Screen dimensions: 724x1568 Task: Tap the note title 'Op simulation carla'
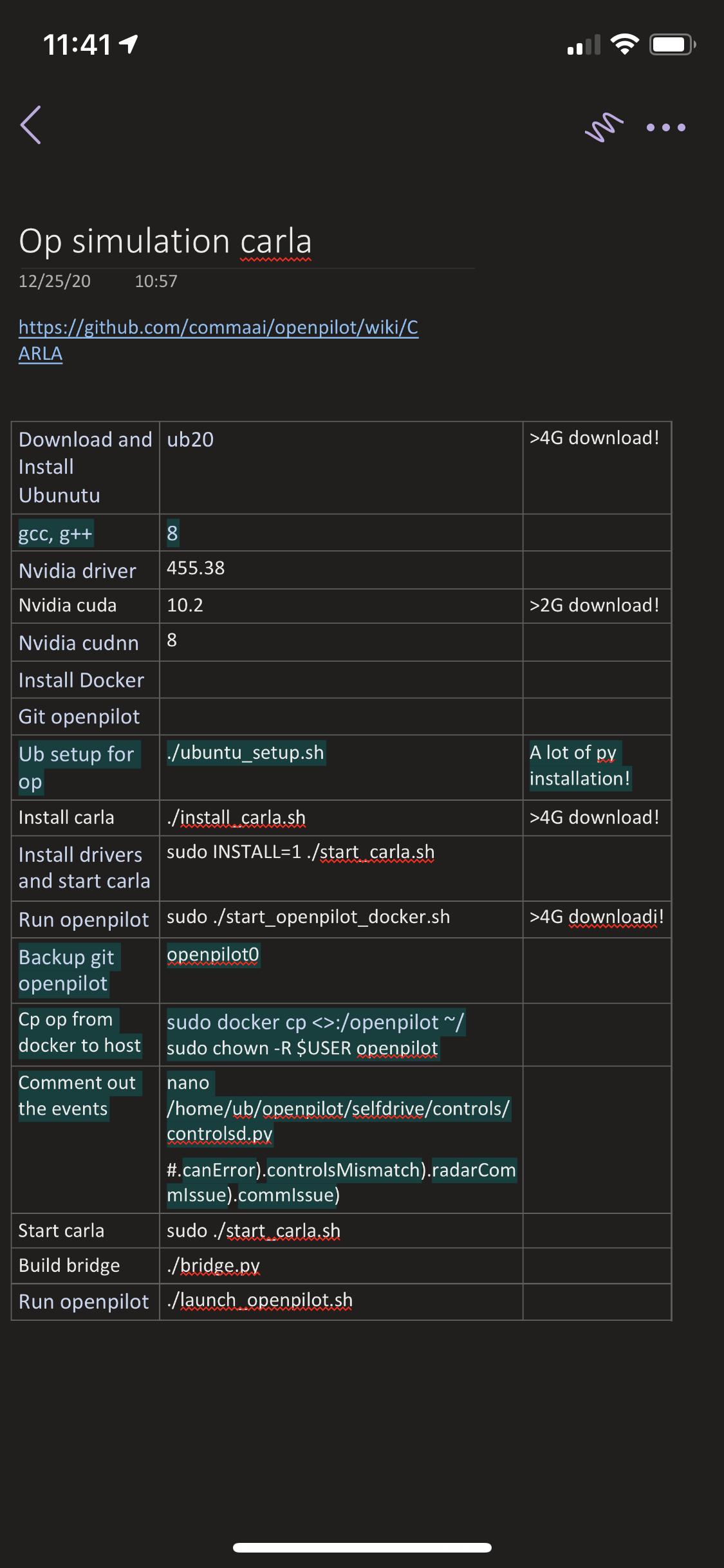tap(166, 241)
